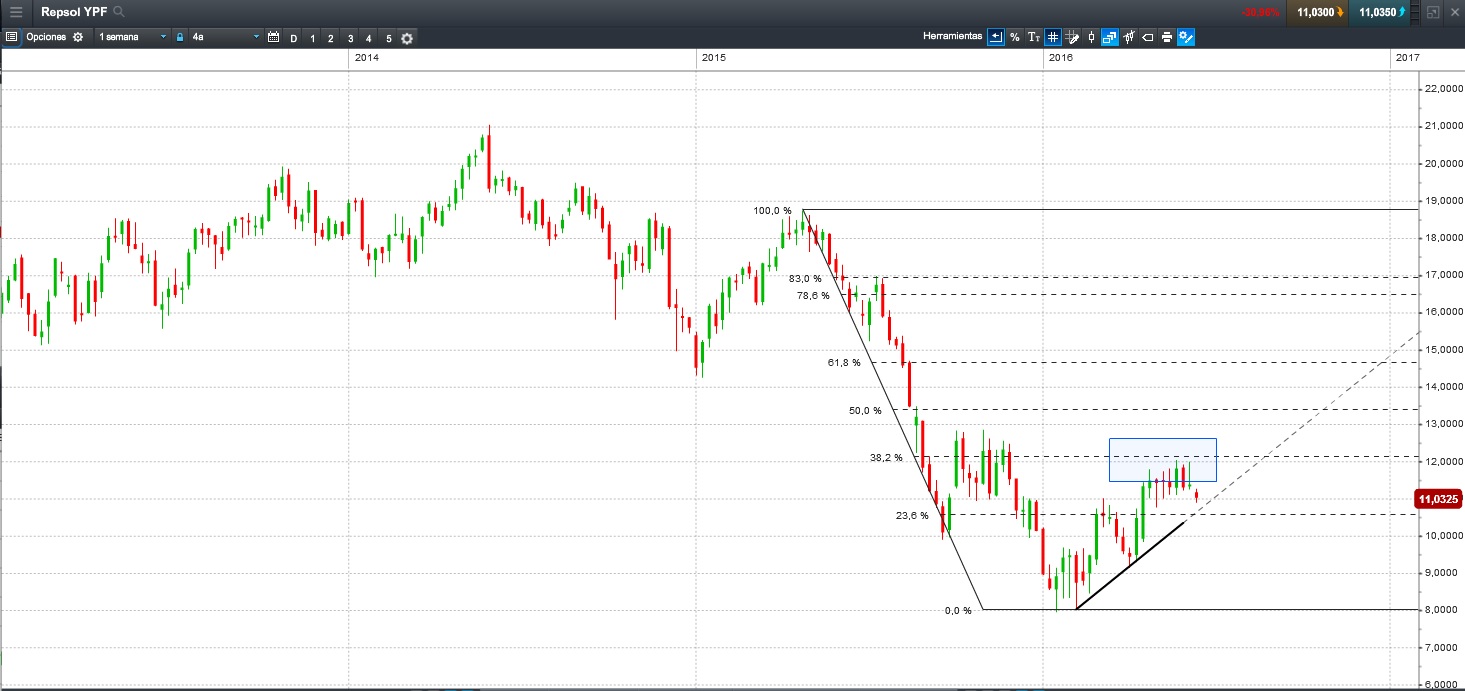This screenshot has height=691, width=1465.
Task: Click the 15,0000 price axis label
Action: (1443, 350)
